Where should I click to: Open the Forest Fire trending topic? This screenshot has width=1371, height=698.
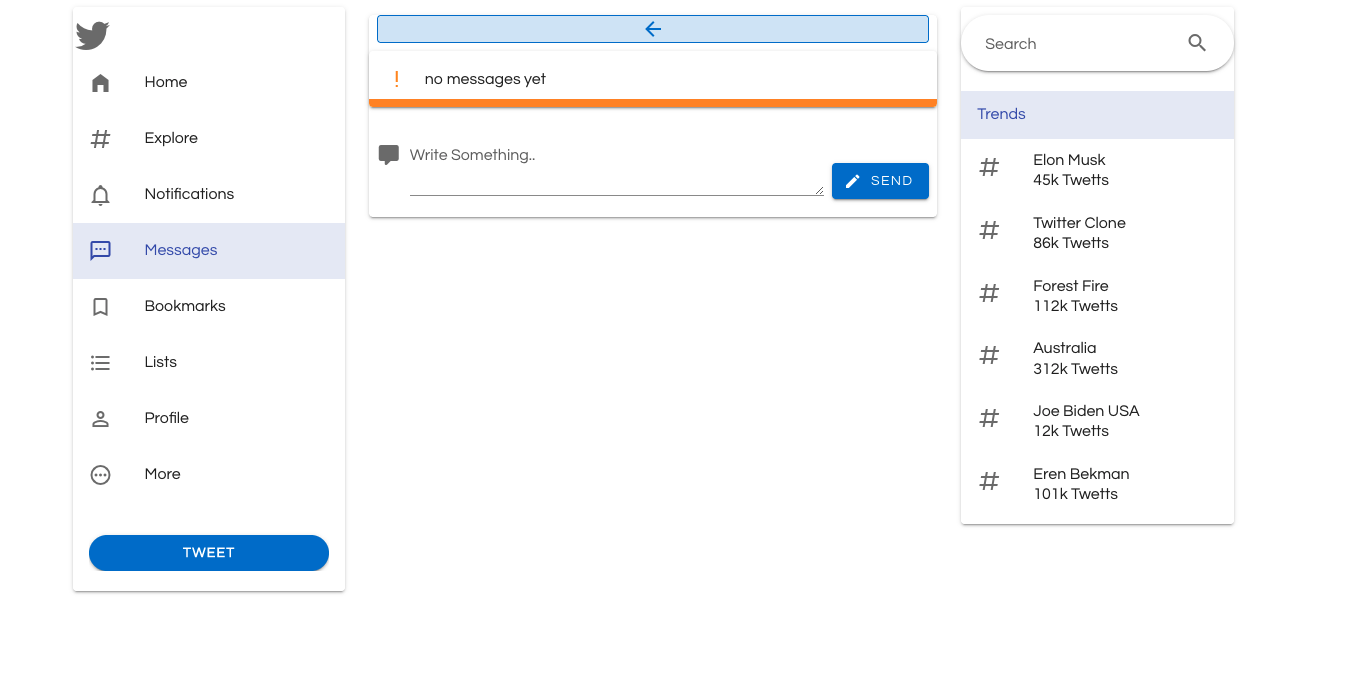(x=1071, y=295)
